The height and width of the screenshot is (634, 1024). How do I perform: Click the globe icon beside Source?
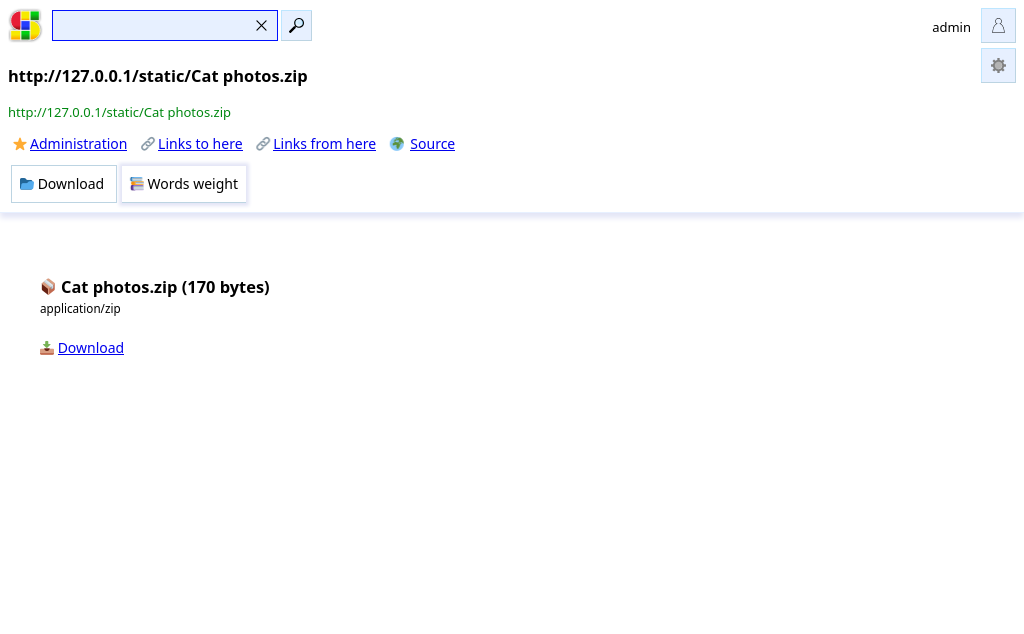coord(397,144)
